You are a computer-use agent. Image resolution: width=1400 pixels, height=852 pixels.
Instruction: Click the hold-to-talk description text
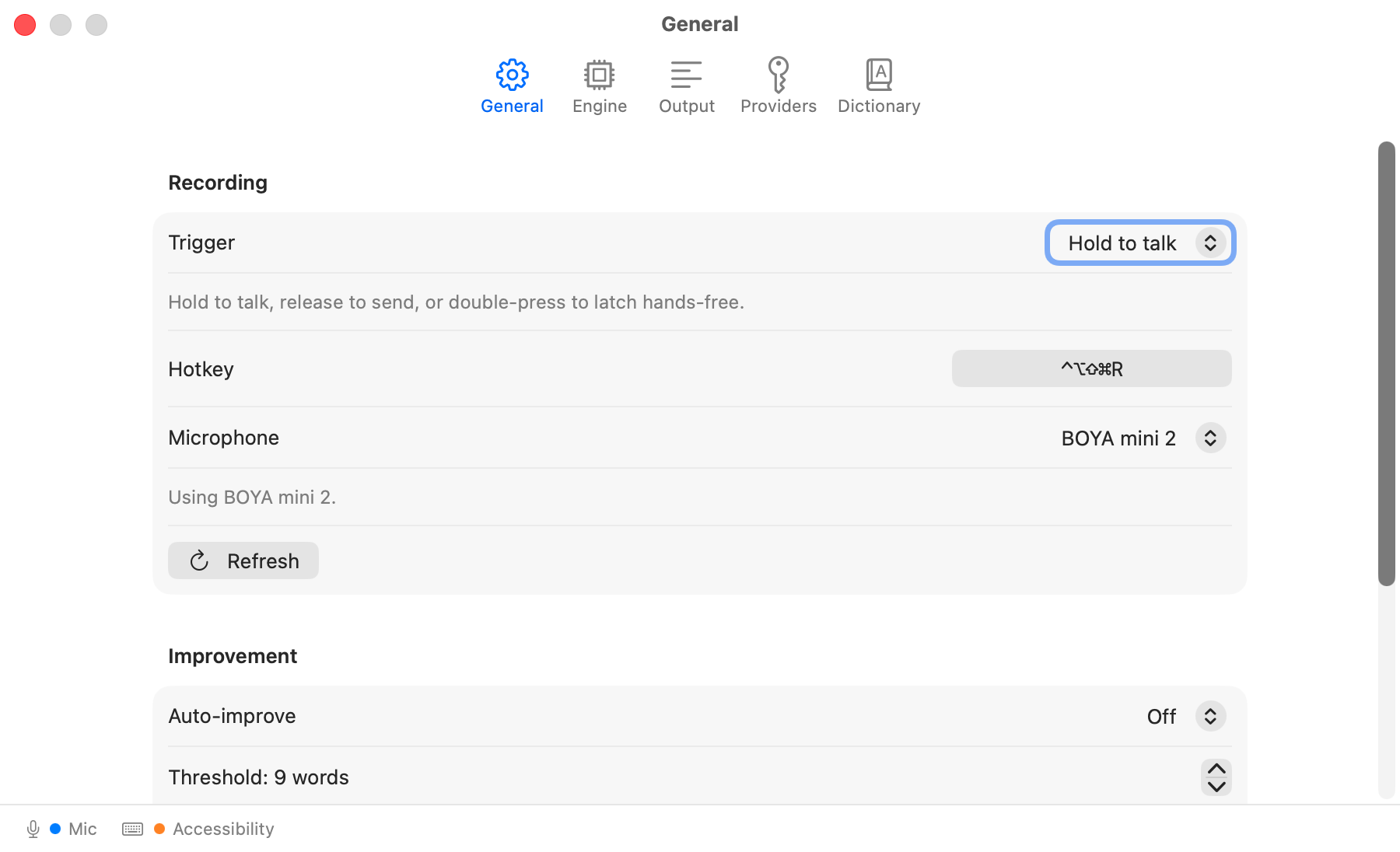click(x=456, y=302)
